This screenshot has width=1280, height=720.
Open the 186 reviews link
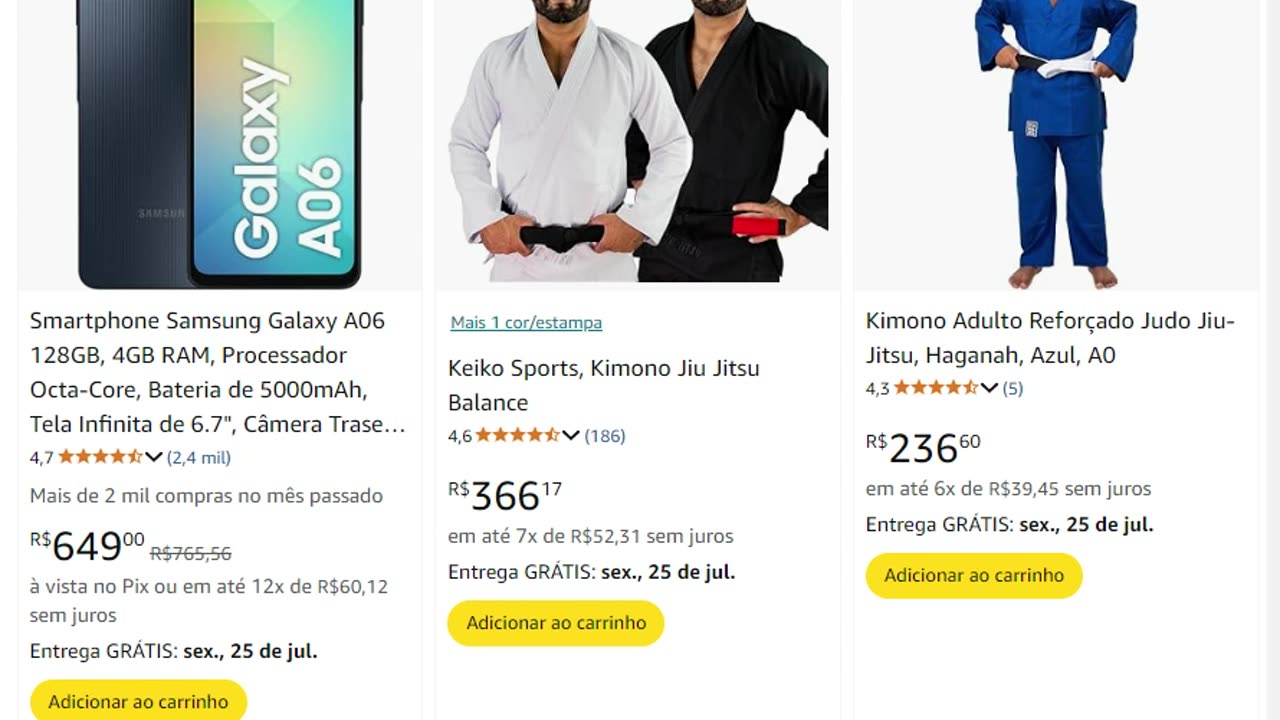tap(605, 435)
